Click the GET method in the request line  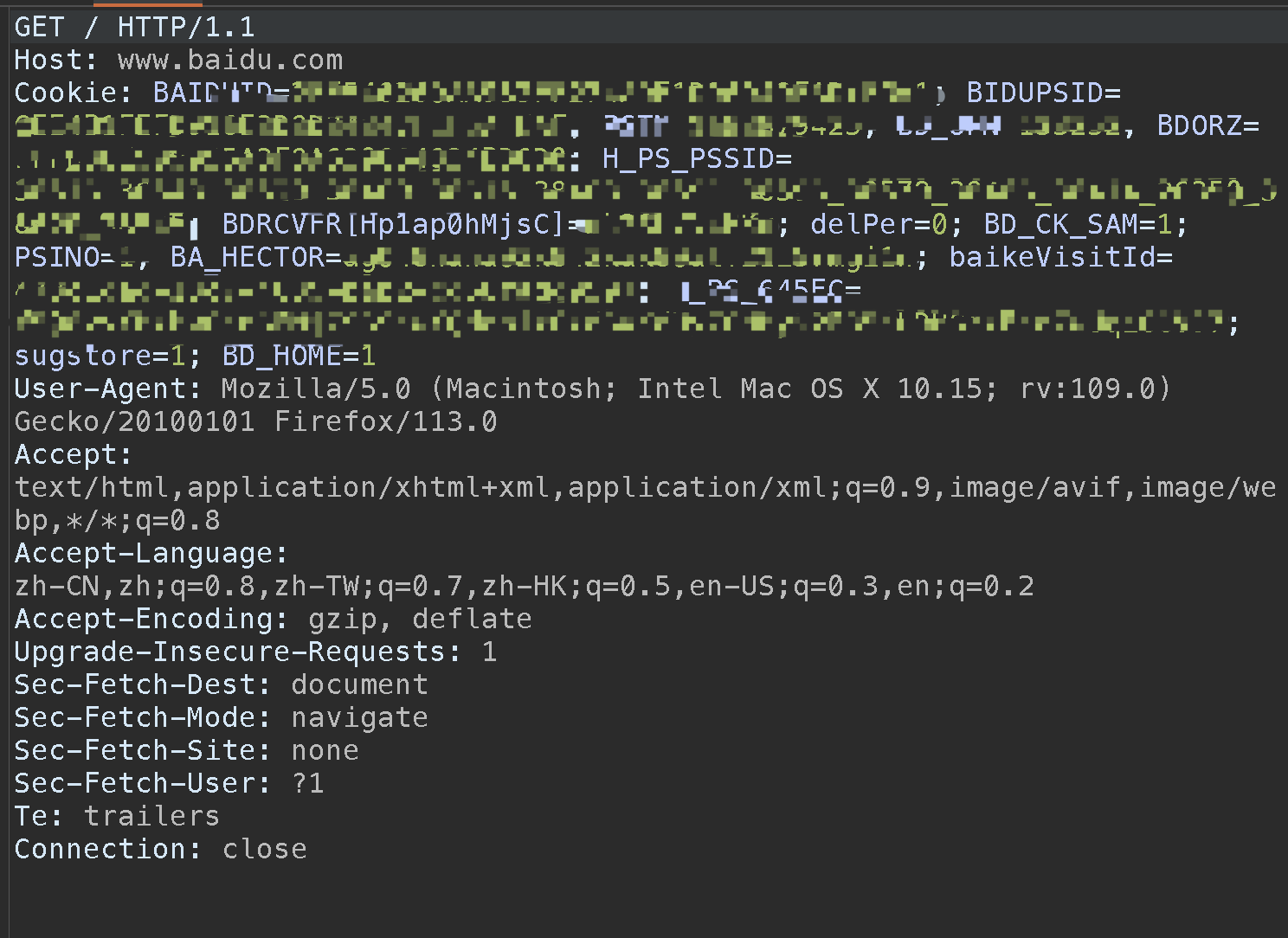coord(40,27)
